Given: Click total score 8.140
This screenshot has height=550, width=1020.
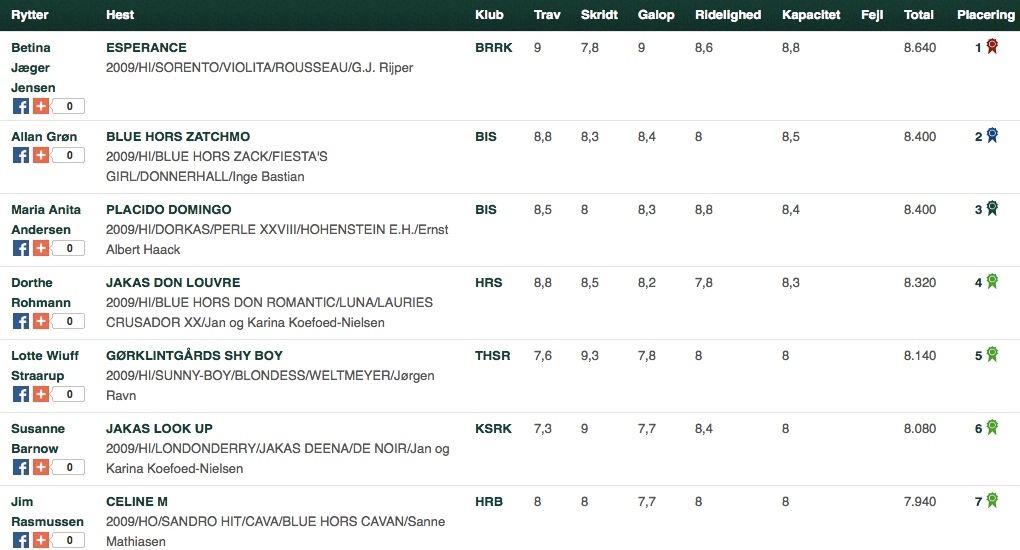Looking at the screenshot, I should click(x=920, y=355).
